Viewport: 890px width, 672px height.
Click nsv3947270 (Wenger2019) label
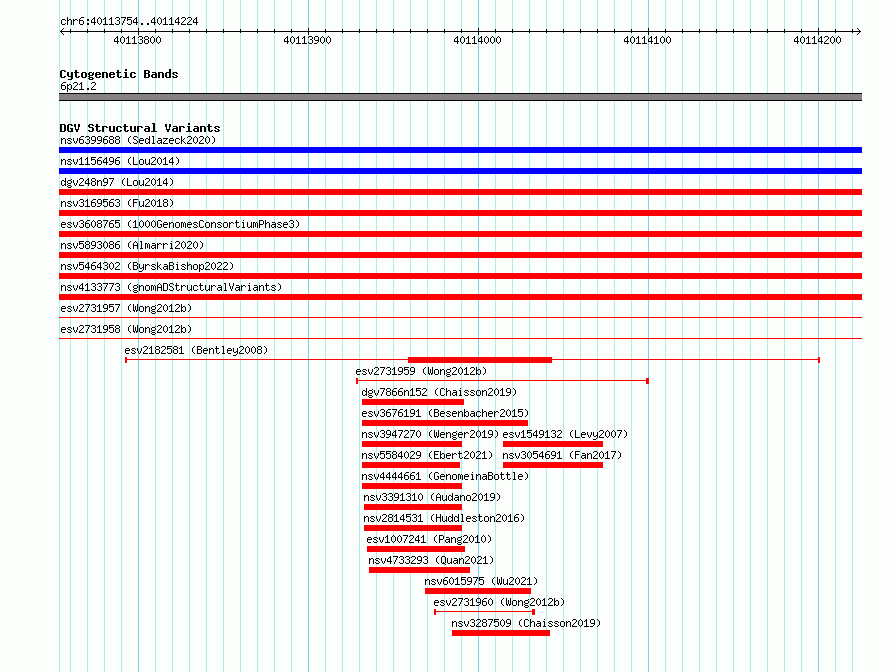click(430, 434)
